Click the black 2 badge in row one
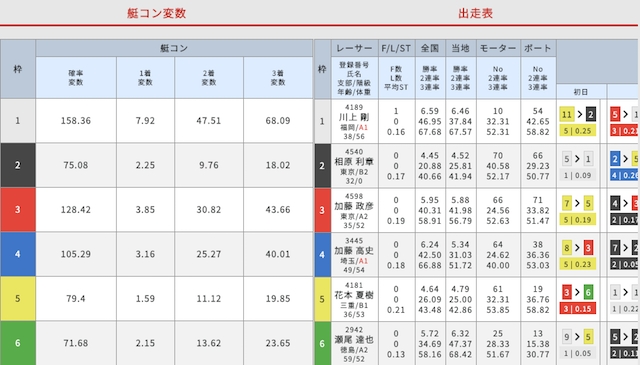This screenshot has width=640, height=365. click(591, 114)
